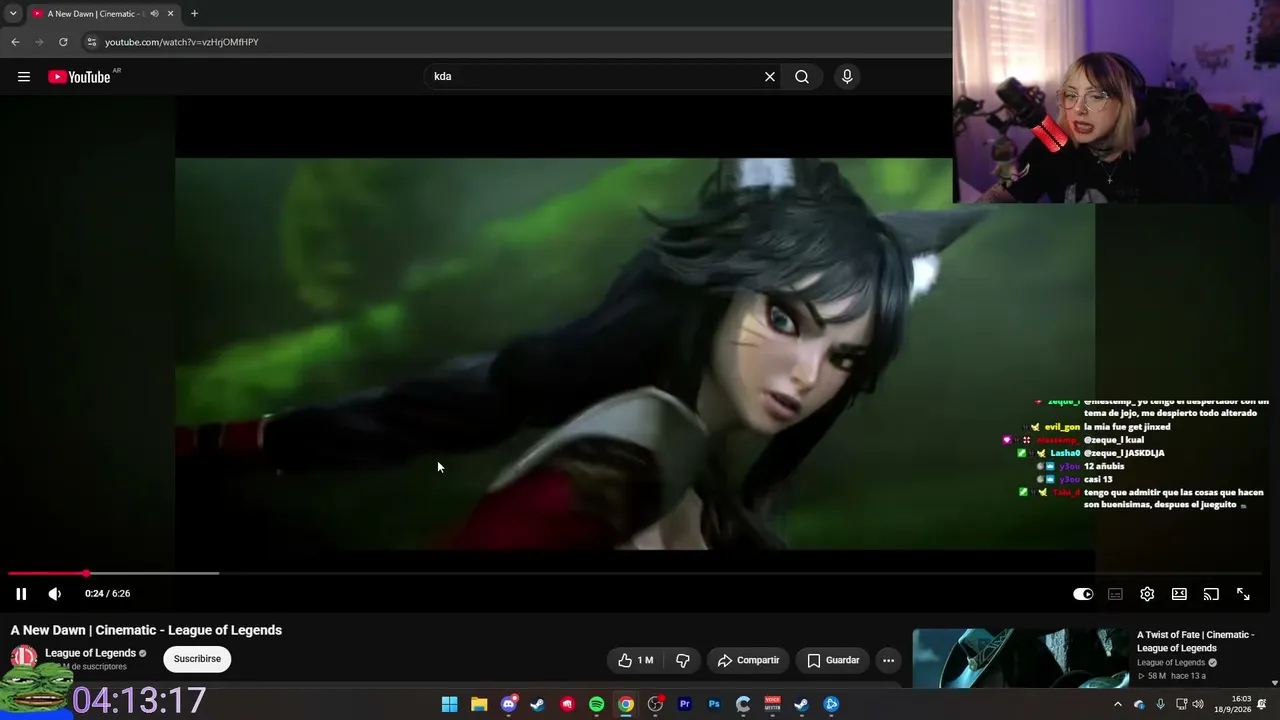Screen dimensions: 1280x720
Task: Mute the video volume
Action: click(x=55, y=594)
